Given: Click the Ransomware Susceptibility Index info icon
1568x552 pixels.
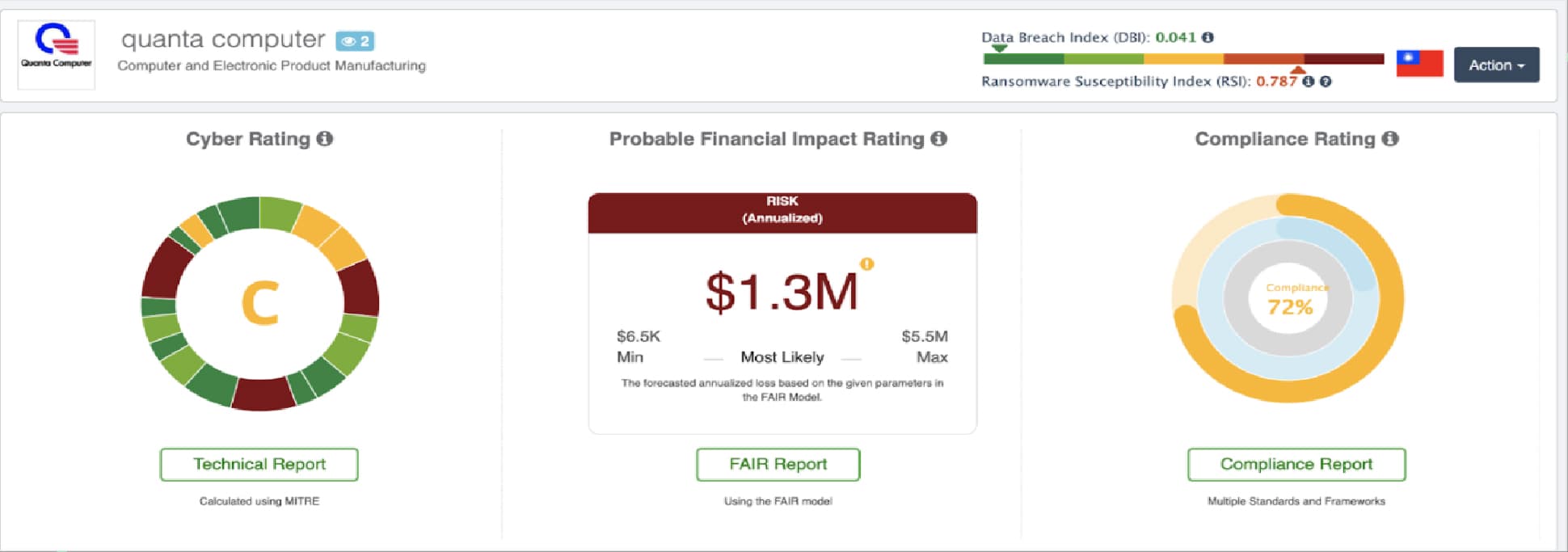Looking at the screenshot, I should [1309, 81].
